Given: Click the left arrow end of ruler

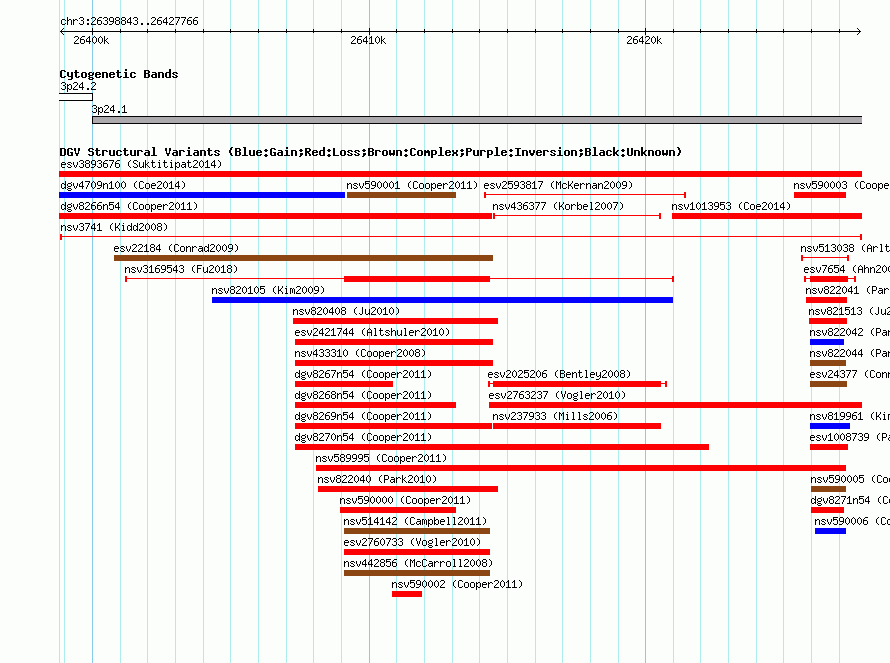Looking at the screenshot, I should (62, 31).
